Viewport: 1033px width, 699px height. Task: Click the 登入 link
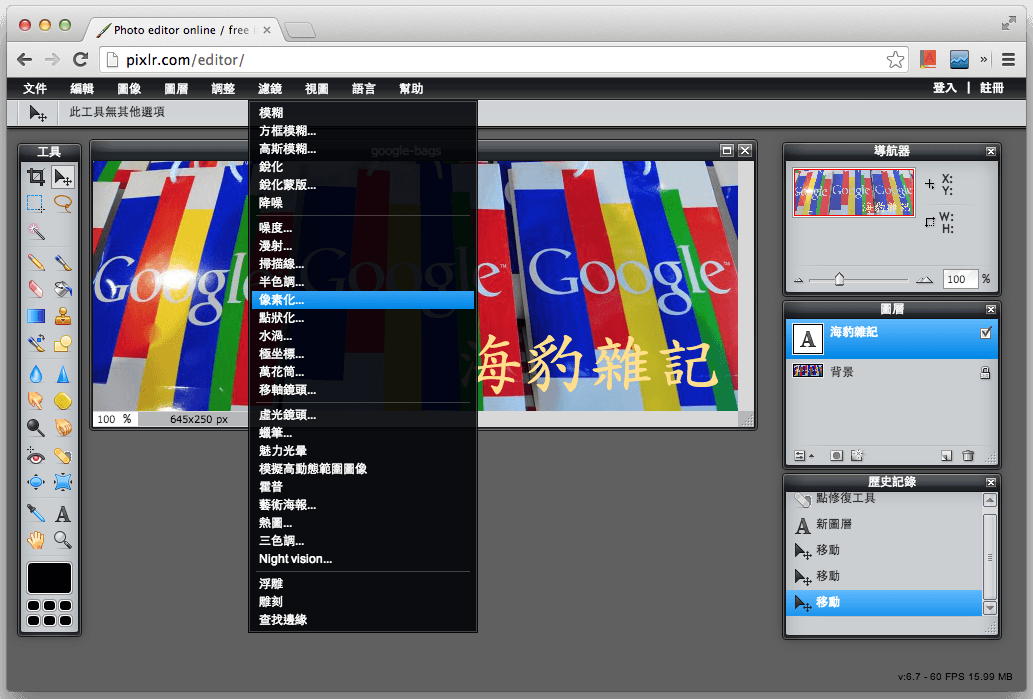(944, 89)
